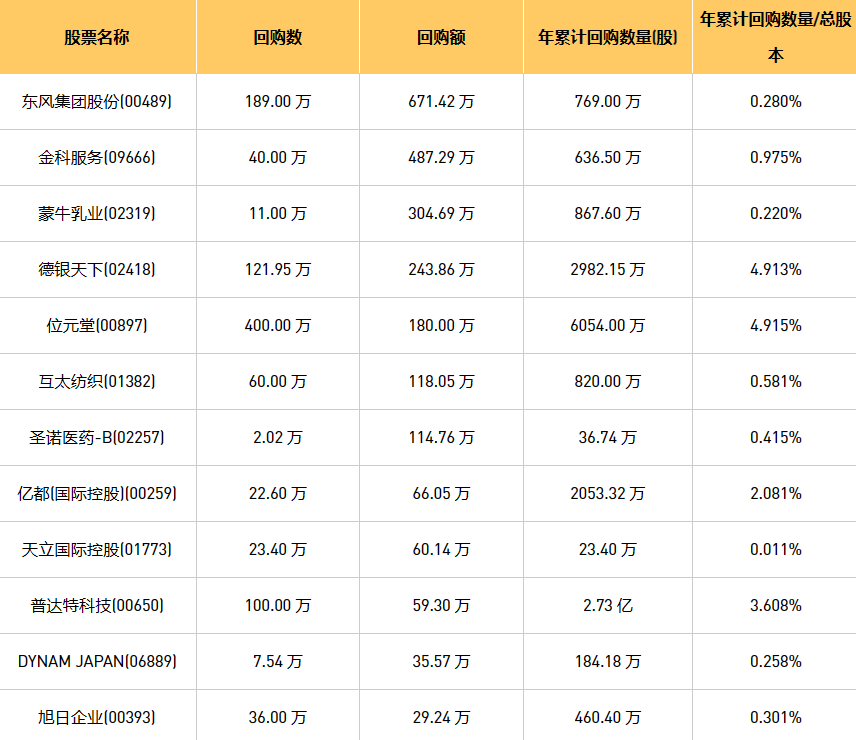This screenshot has width=856, height=740.
Task: Select the 天立国际控股(01773) stock name
Action: tap(97, 550)
